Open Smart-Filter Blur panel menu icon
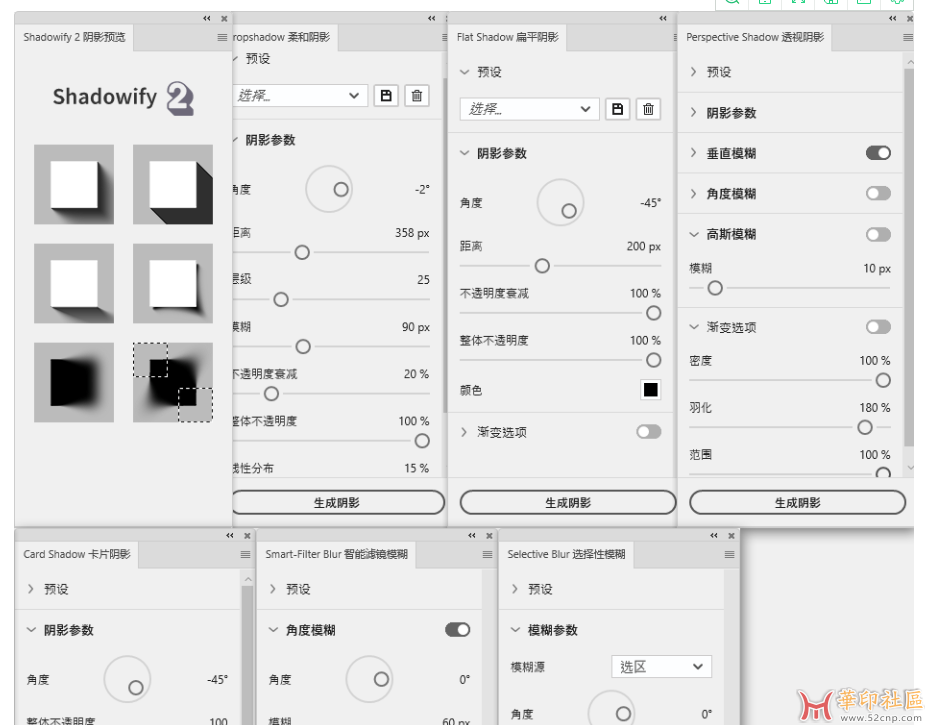The height and width of the screenshot is (725, 926). click(487, 554)
